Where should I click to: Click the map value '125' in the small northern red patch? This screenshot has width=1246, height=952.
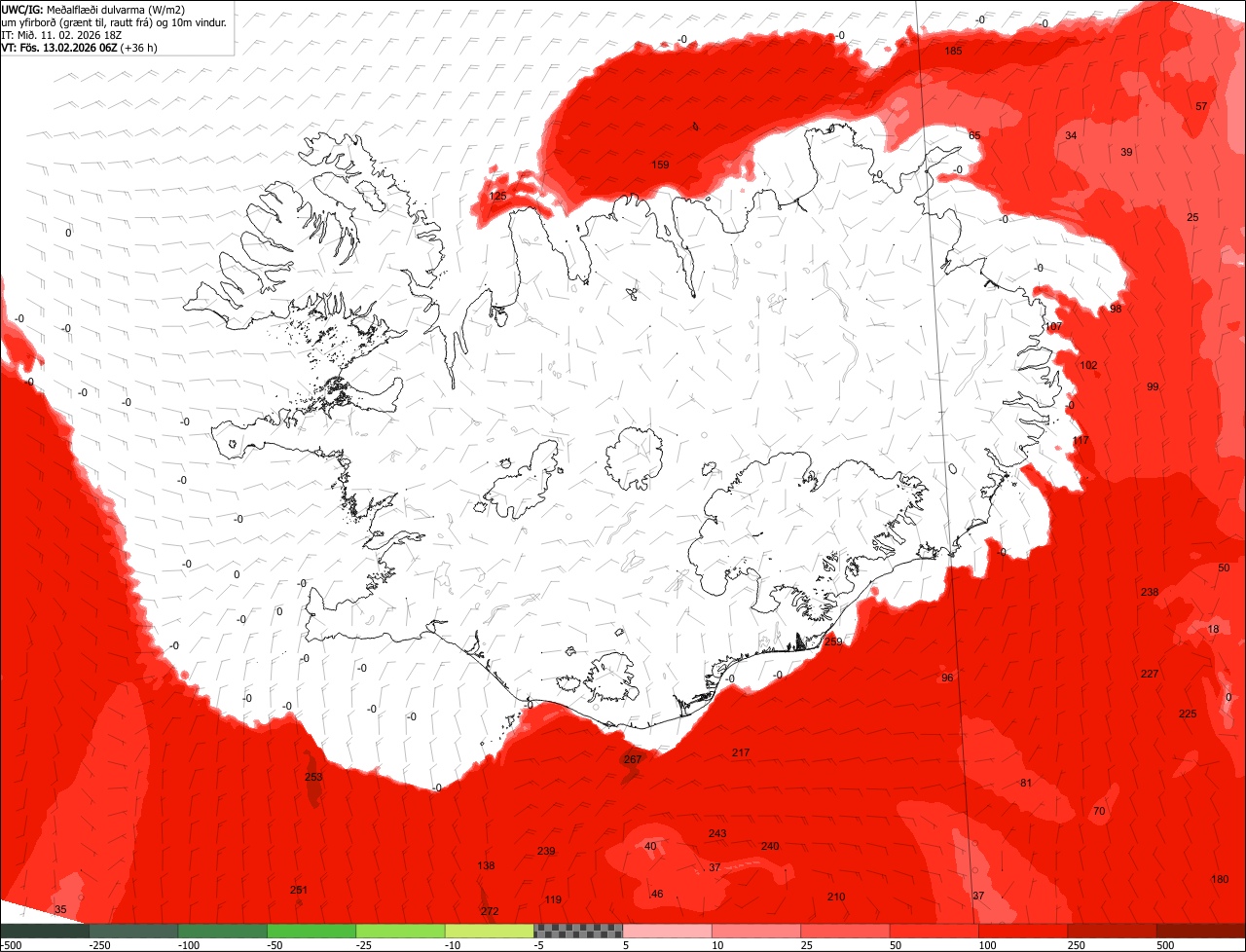point(497,196)
